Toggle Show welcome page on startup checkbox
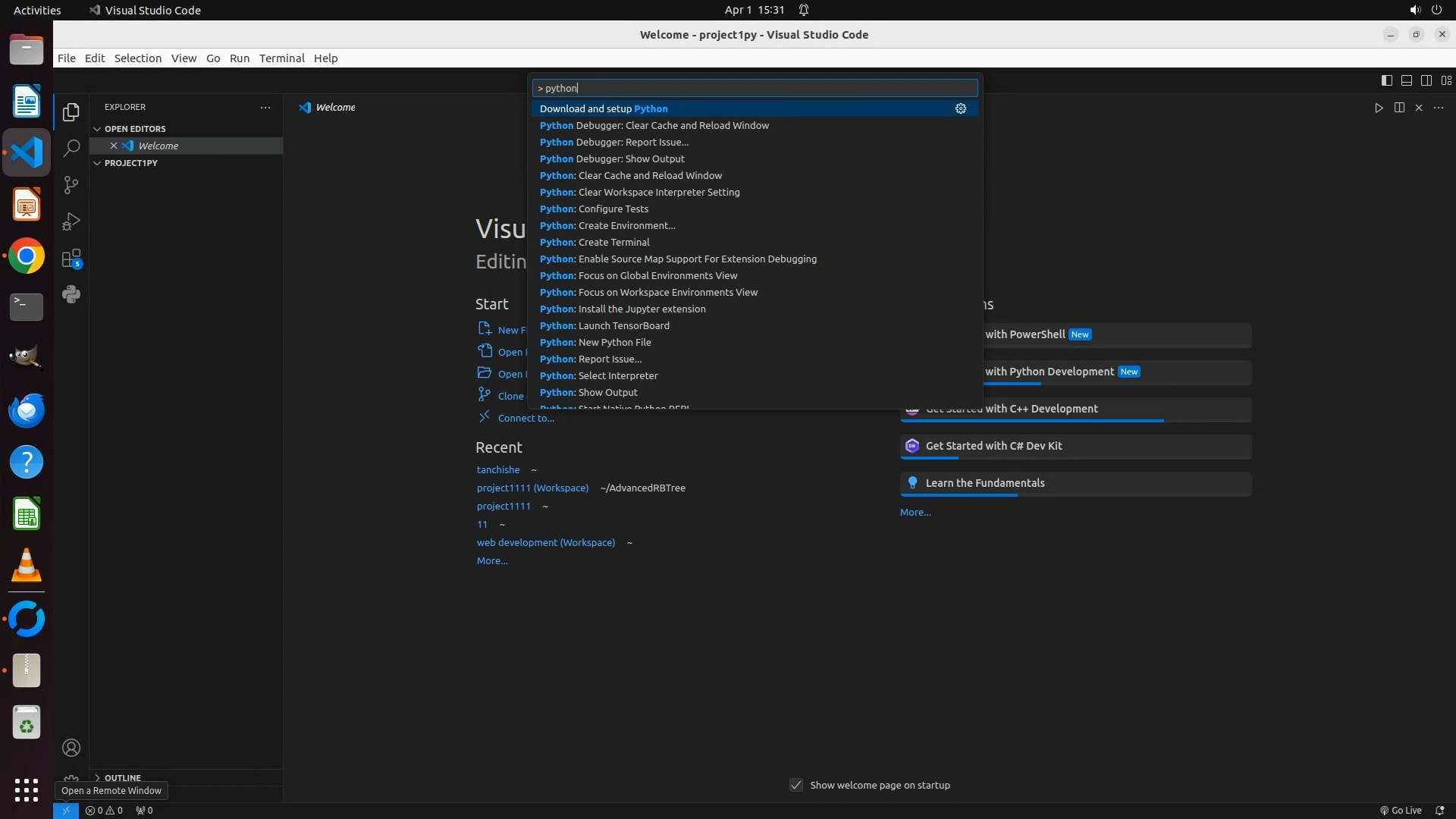 pos(796,785)
